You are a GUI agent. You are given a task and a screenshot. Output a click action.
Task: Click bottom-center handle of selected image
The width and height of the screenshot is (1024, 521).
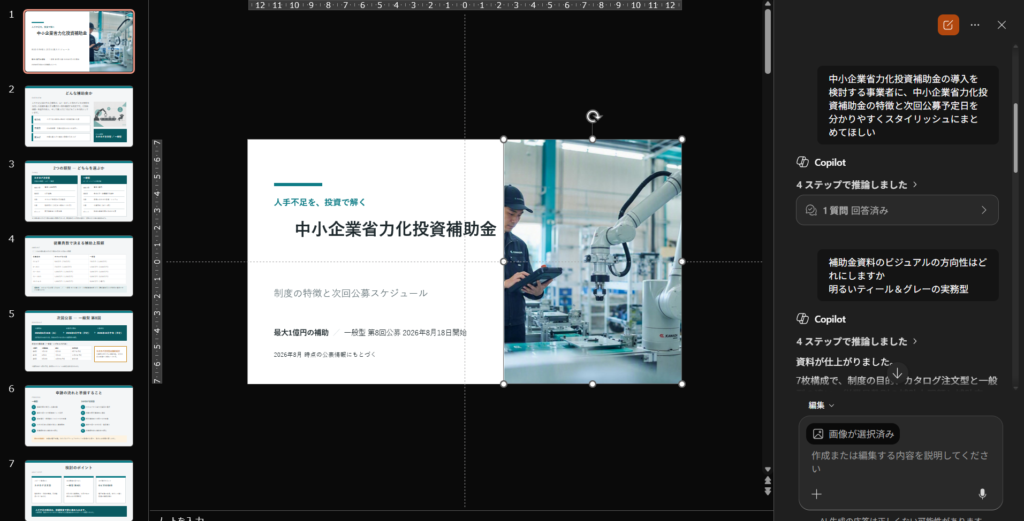(x=593, y=384)
